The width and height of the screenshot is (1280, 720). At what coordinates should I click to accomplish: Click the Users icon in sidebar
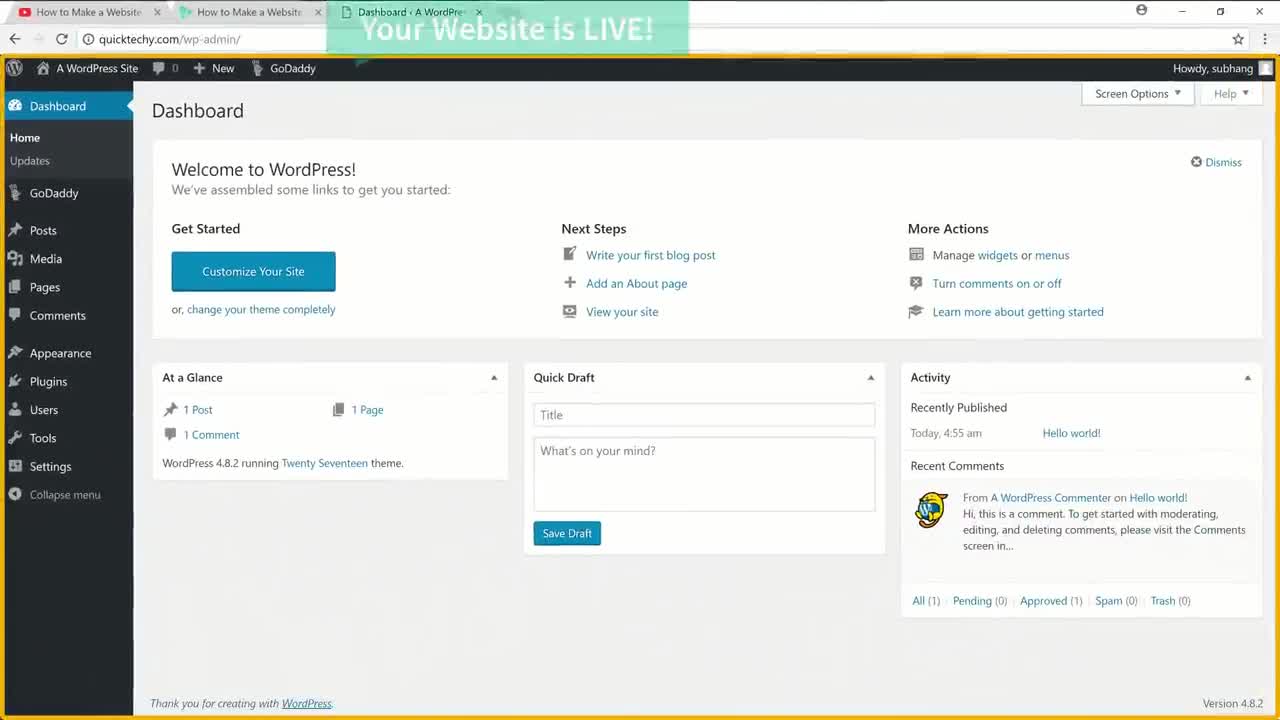tap(15, 410)
